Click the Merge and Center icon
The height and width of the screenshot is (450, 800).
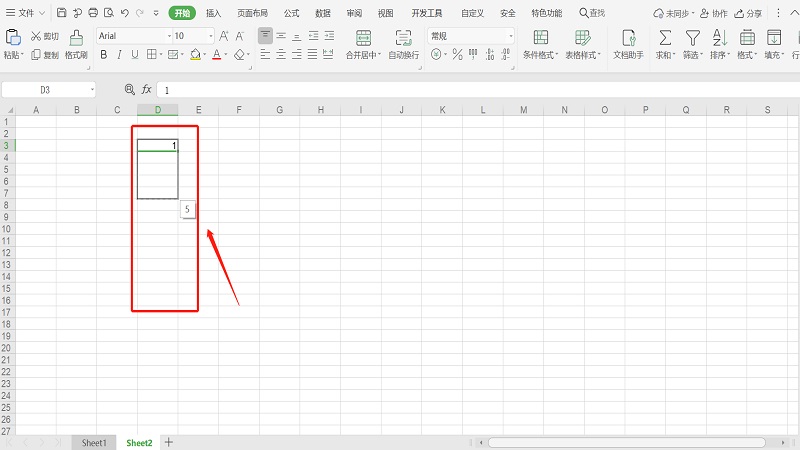coord(363,37)
